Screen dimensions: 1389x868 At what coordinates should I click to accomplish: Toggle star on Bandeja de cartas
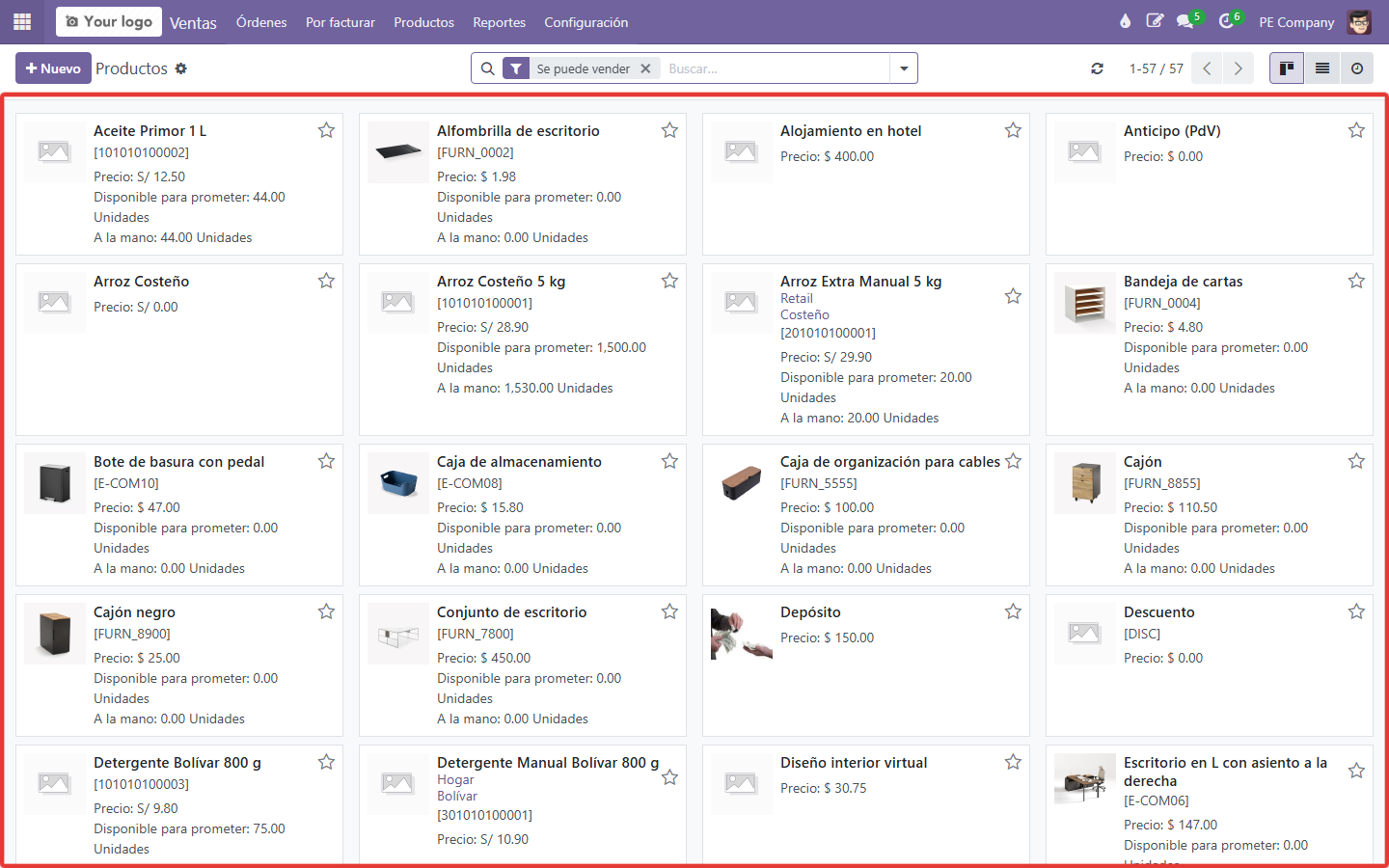tap(1356, 281)
